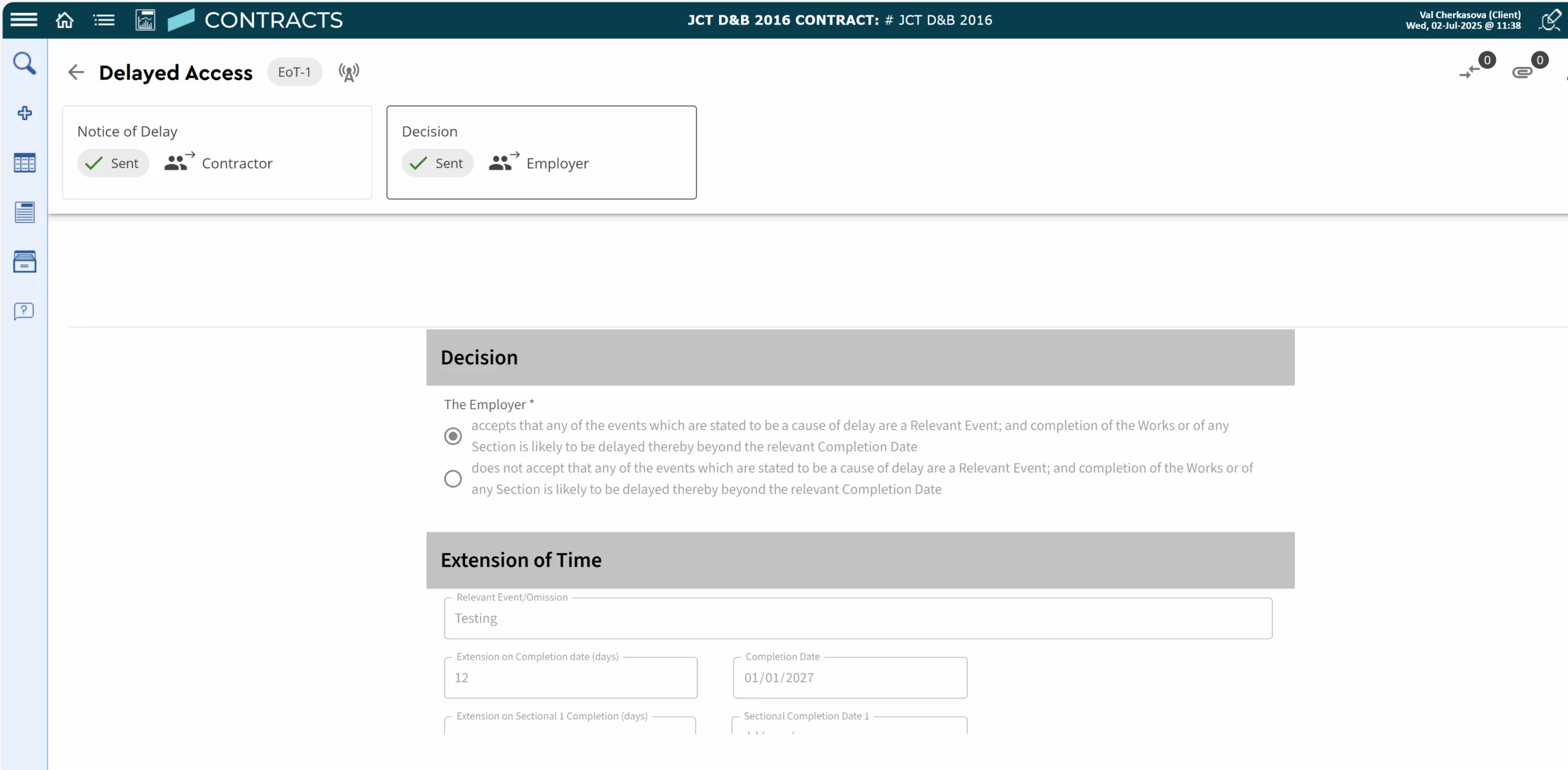Image resolution: width=1568 pixels, height=770 pixels.
Task: Click the plus add icon in sidebar
Action: (24, 113)
